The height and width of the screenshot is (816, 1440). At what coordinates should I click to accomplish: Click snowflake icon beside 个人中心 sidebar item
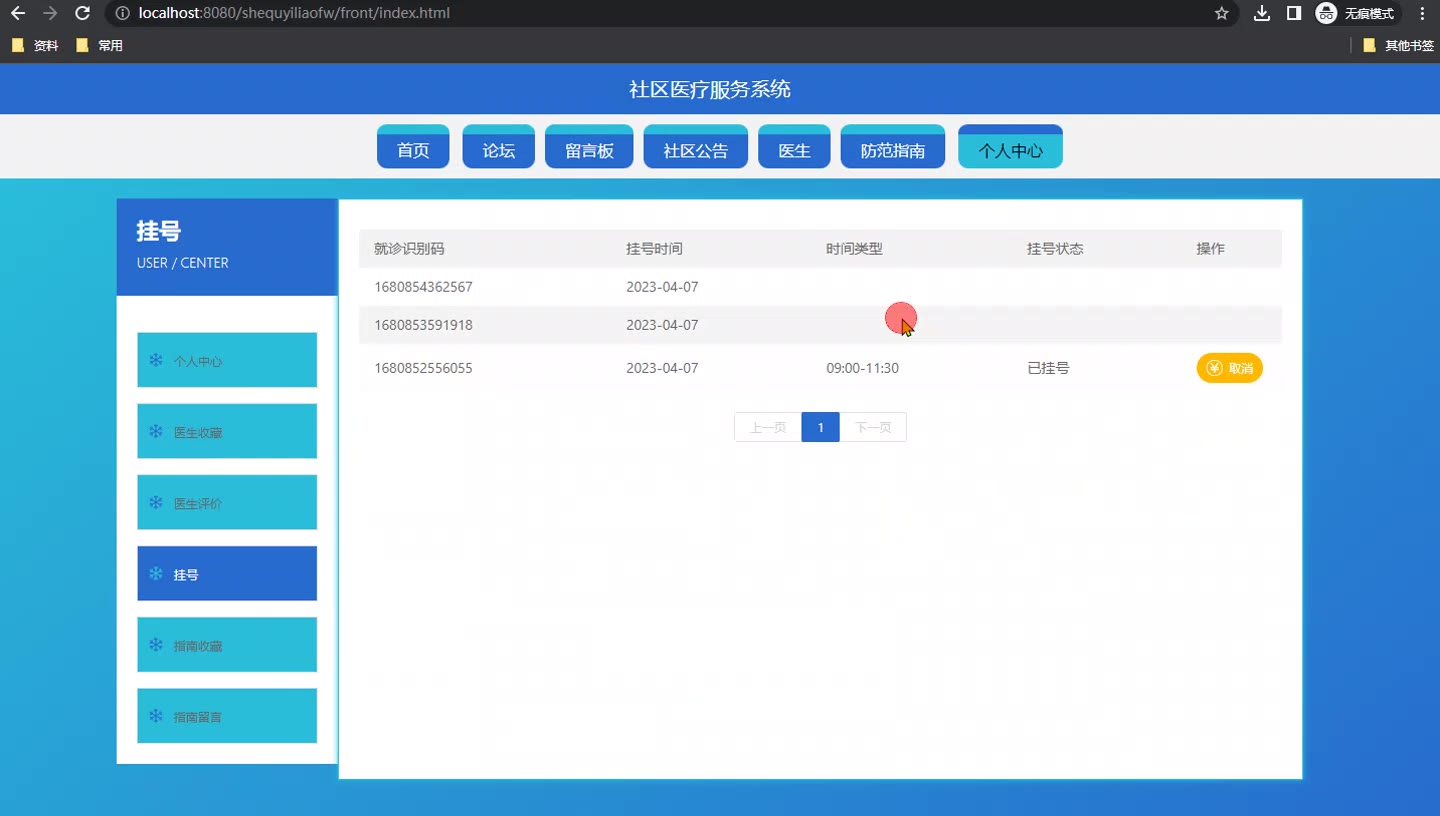155,360
